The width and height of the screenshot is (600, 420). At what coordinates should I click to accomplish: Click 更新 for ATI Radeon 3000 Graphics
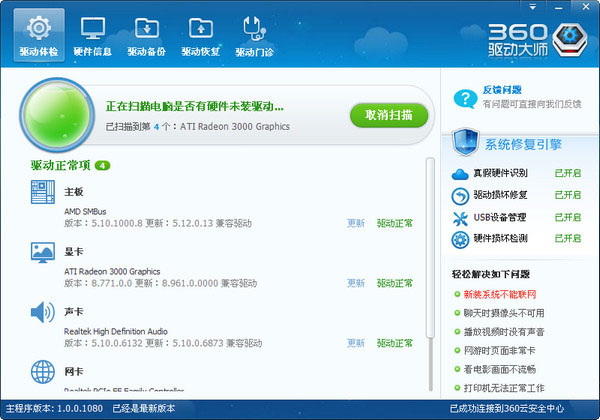tap(356, 283)
